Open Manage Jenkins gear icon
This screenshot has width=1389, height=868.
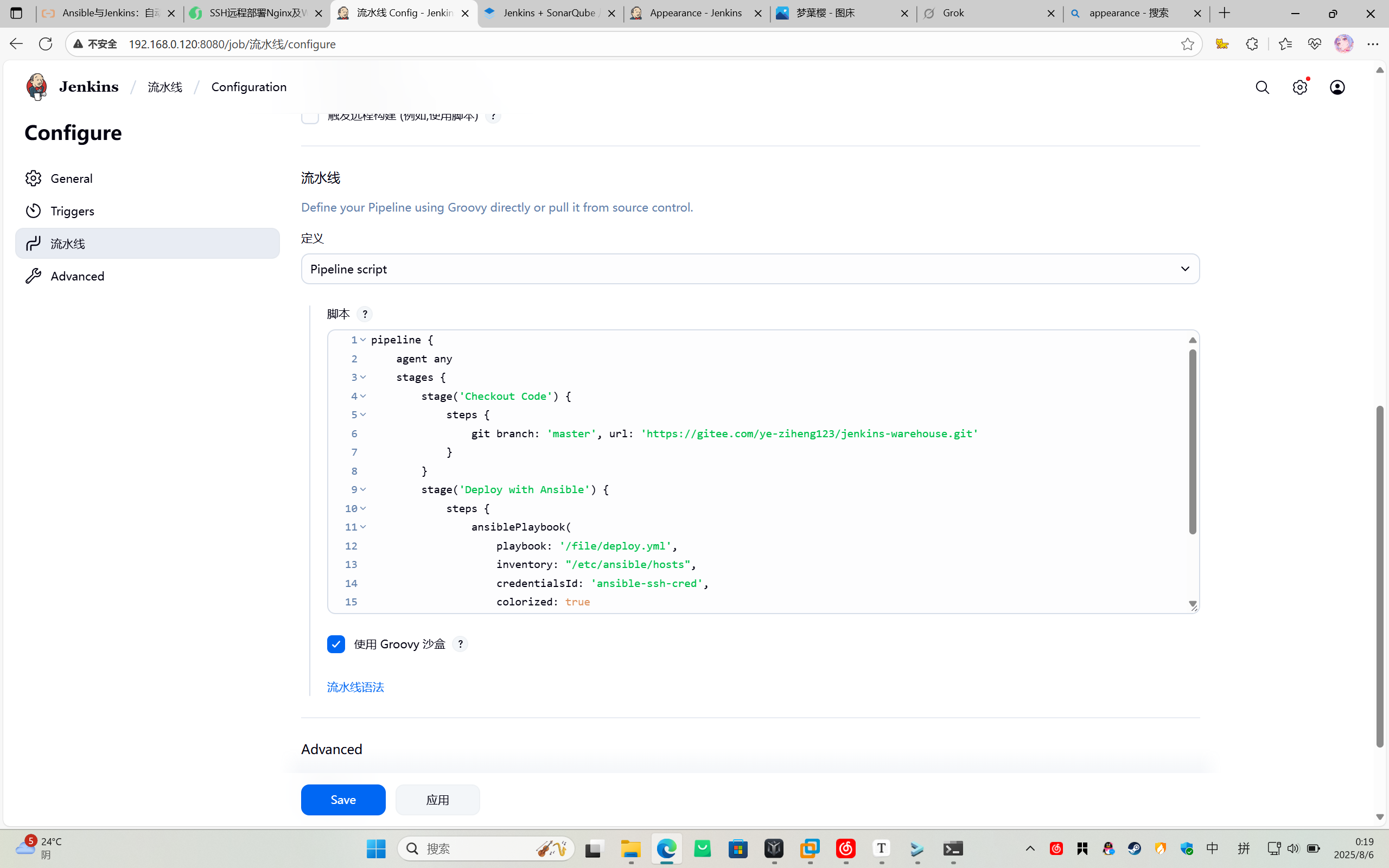coord(1299,87)
